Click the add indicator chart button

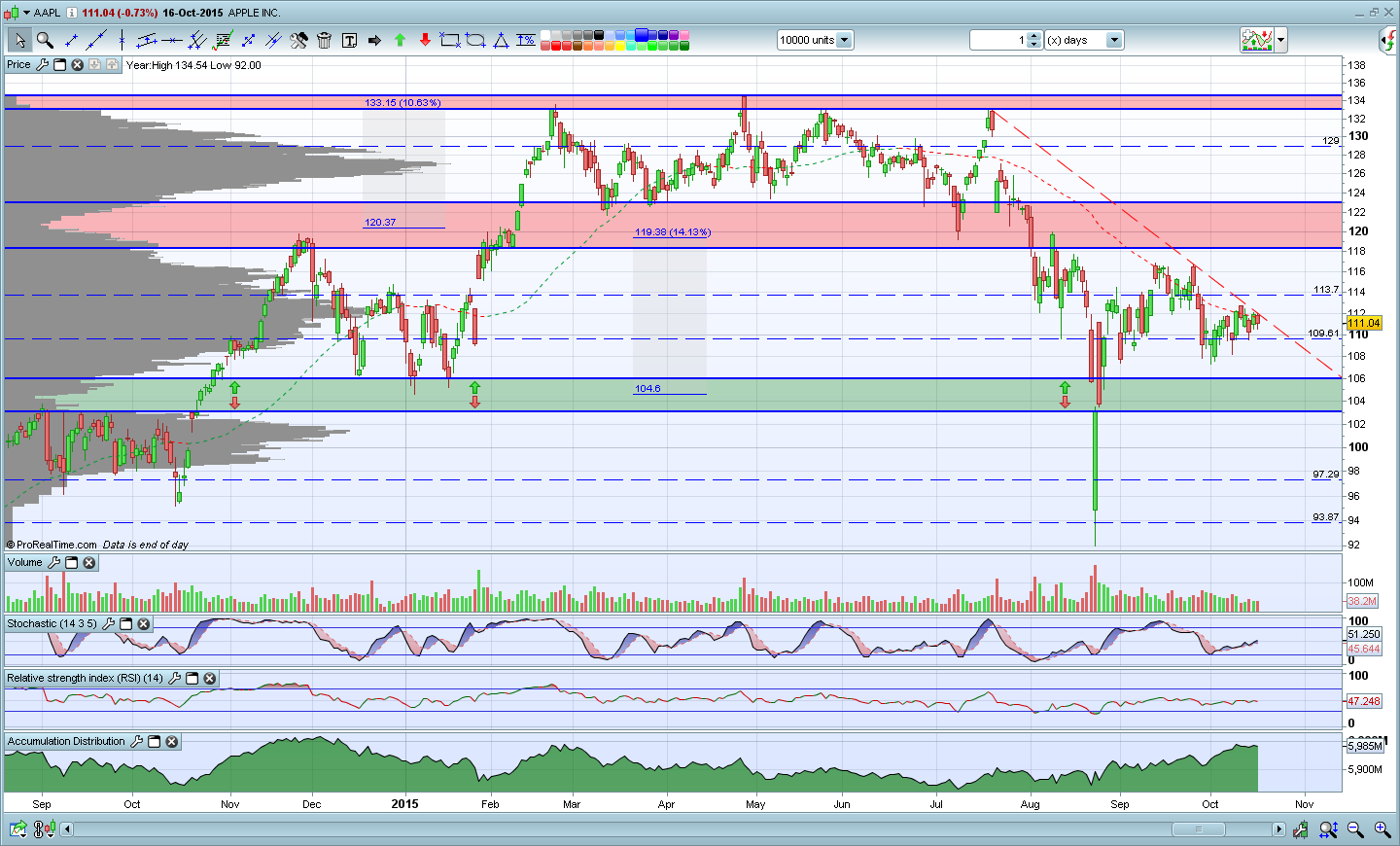tap(1256, 40)
